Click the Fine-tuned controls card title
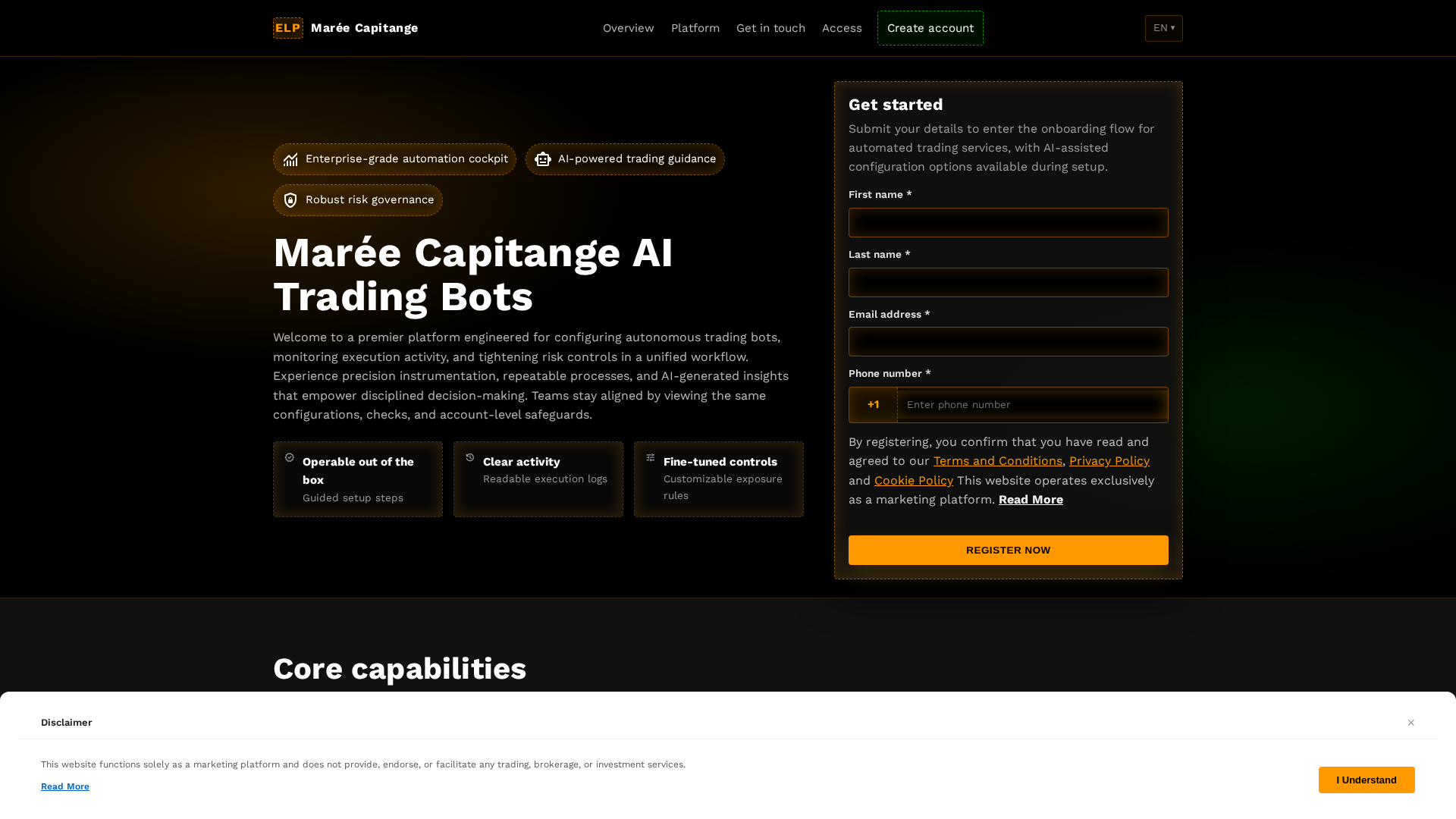 pos(720,462)
